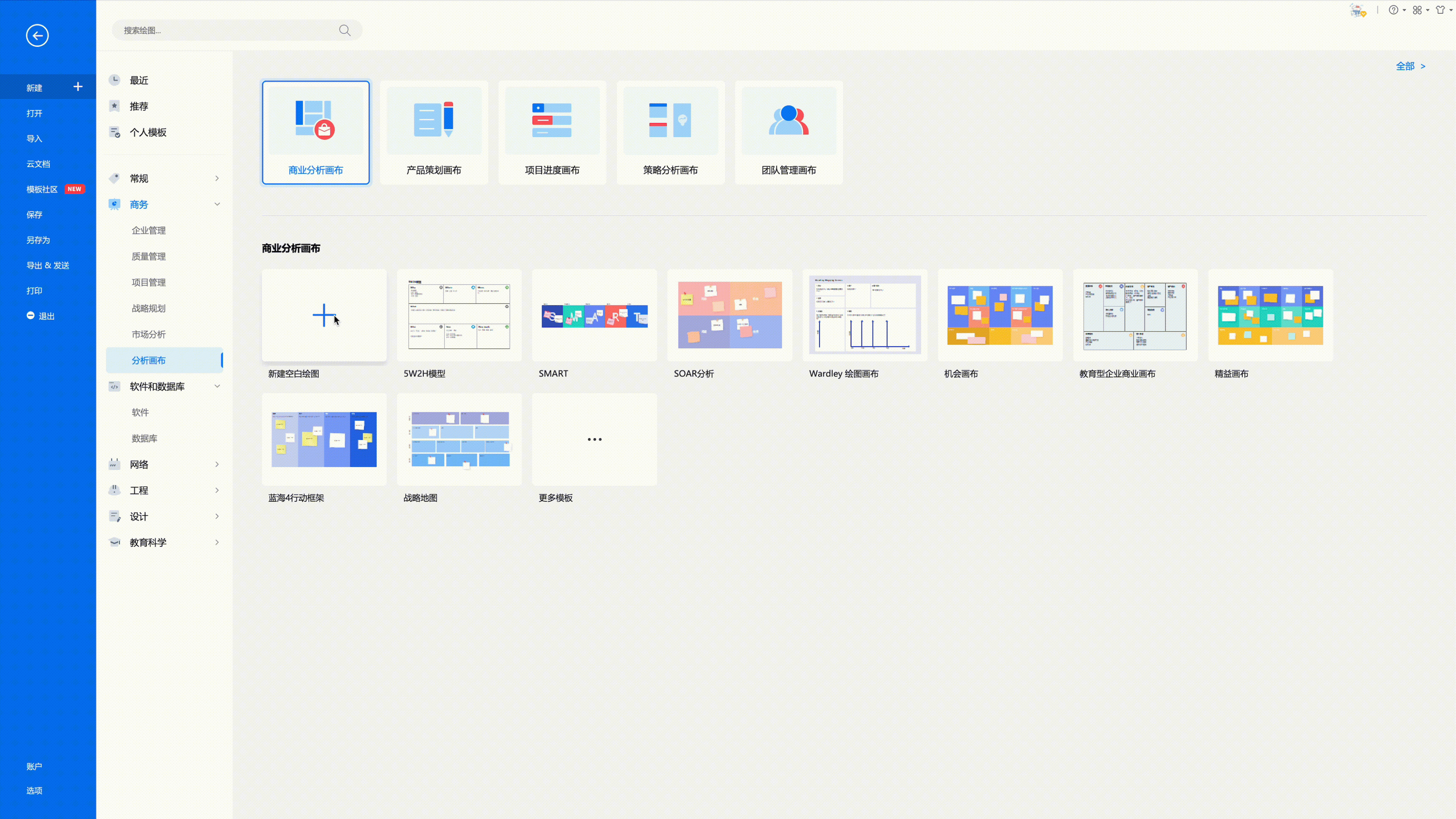Collapse the 商务 category chevron

point(217,205)
